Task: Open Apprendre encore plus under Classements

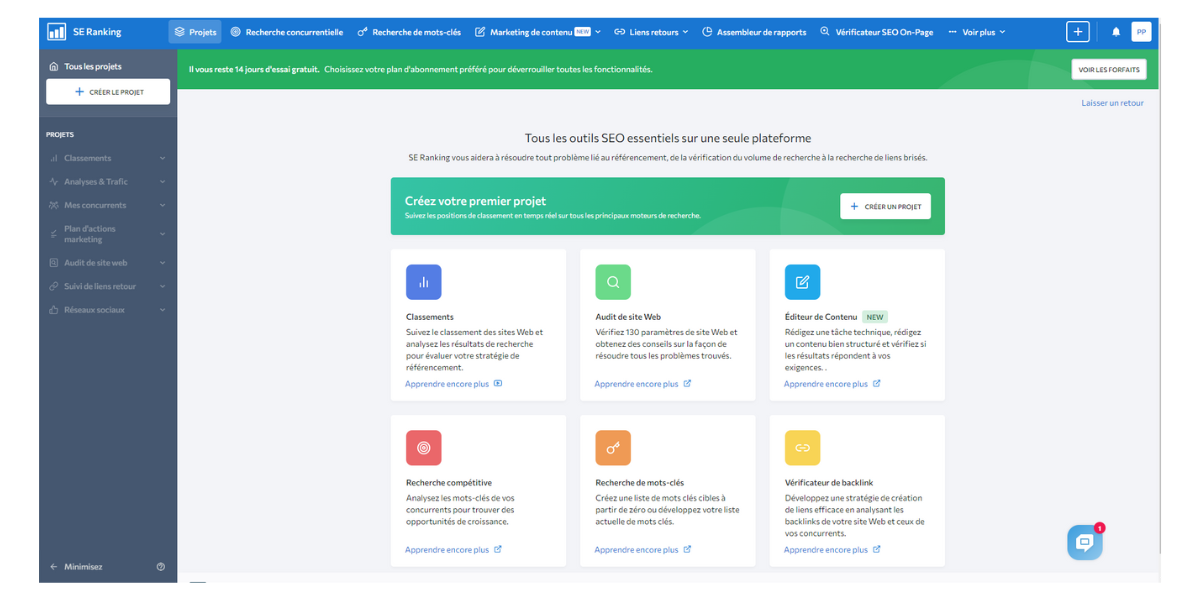Action: click(453, 384)
